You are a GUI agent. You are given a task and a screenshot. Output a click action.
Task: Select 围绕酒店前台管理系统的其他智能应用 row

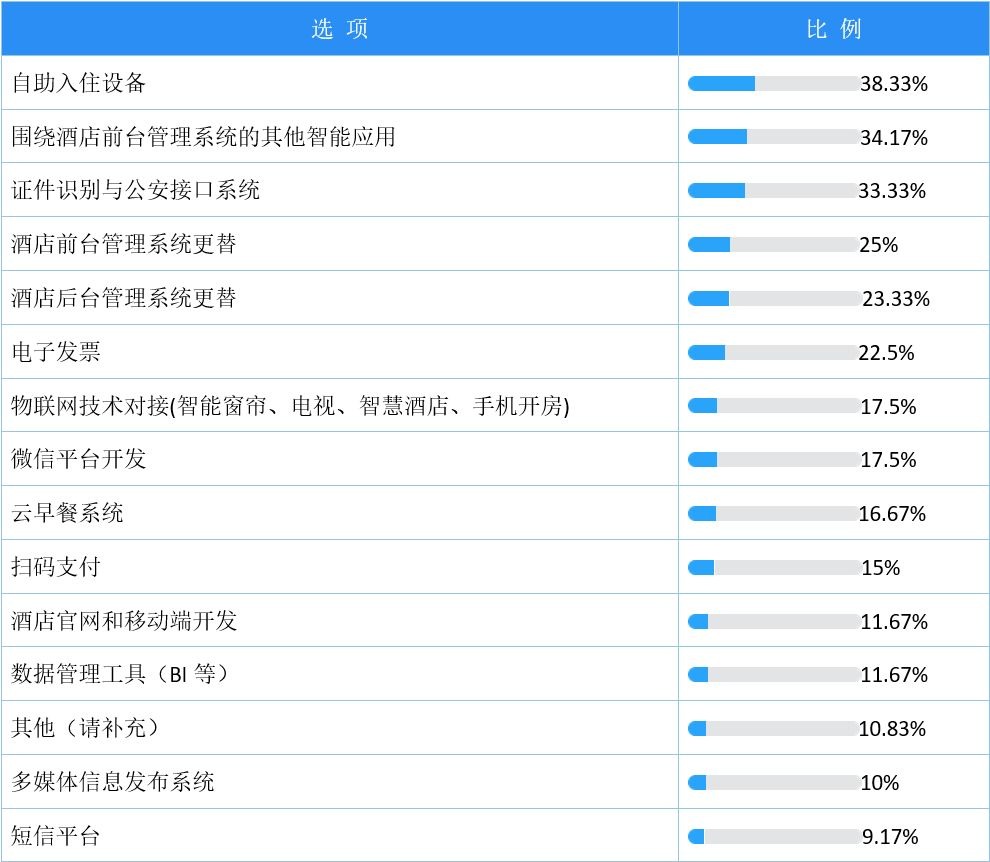pos(340,136)
